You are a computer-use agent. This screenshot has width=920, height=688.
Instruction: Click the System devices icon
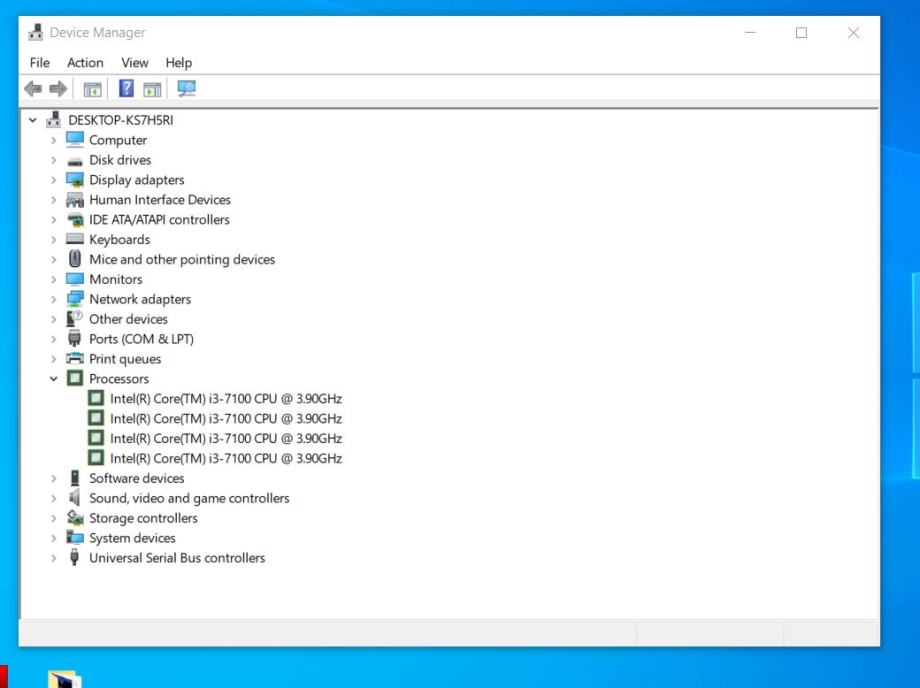[x=75, y=537]
